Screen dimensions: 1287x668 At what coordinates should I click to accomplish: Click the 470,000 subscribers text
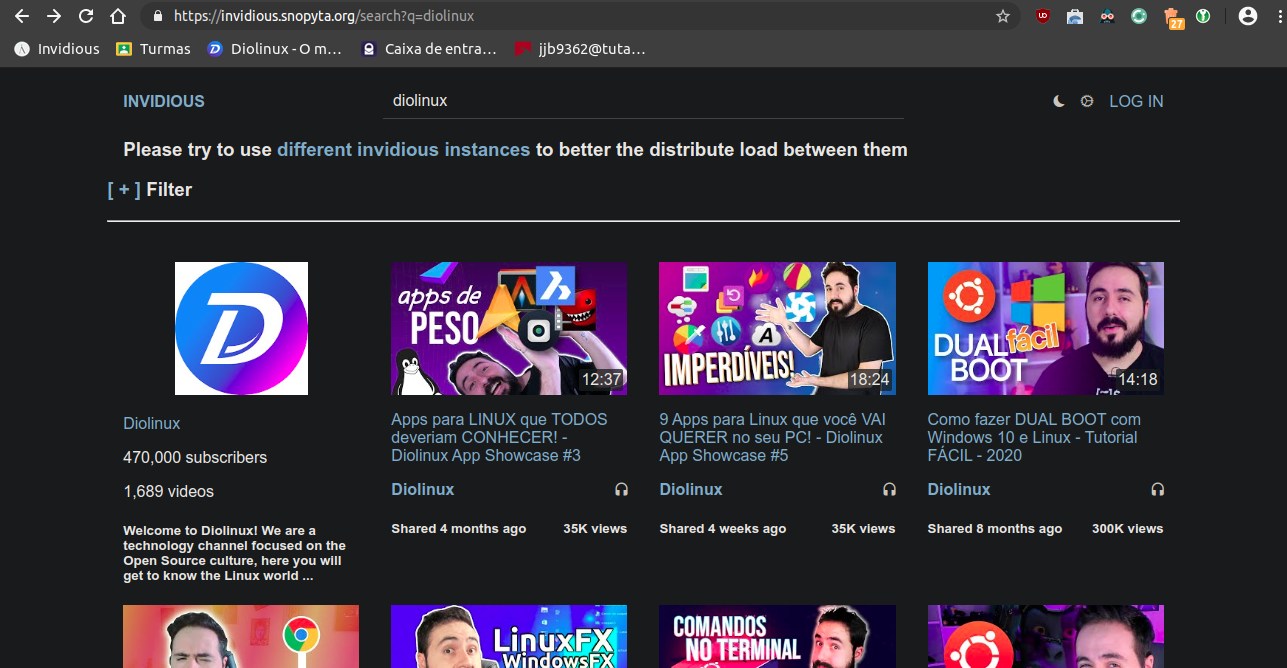tap(195, 457)
